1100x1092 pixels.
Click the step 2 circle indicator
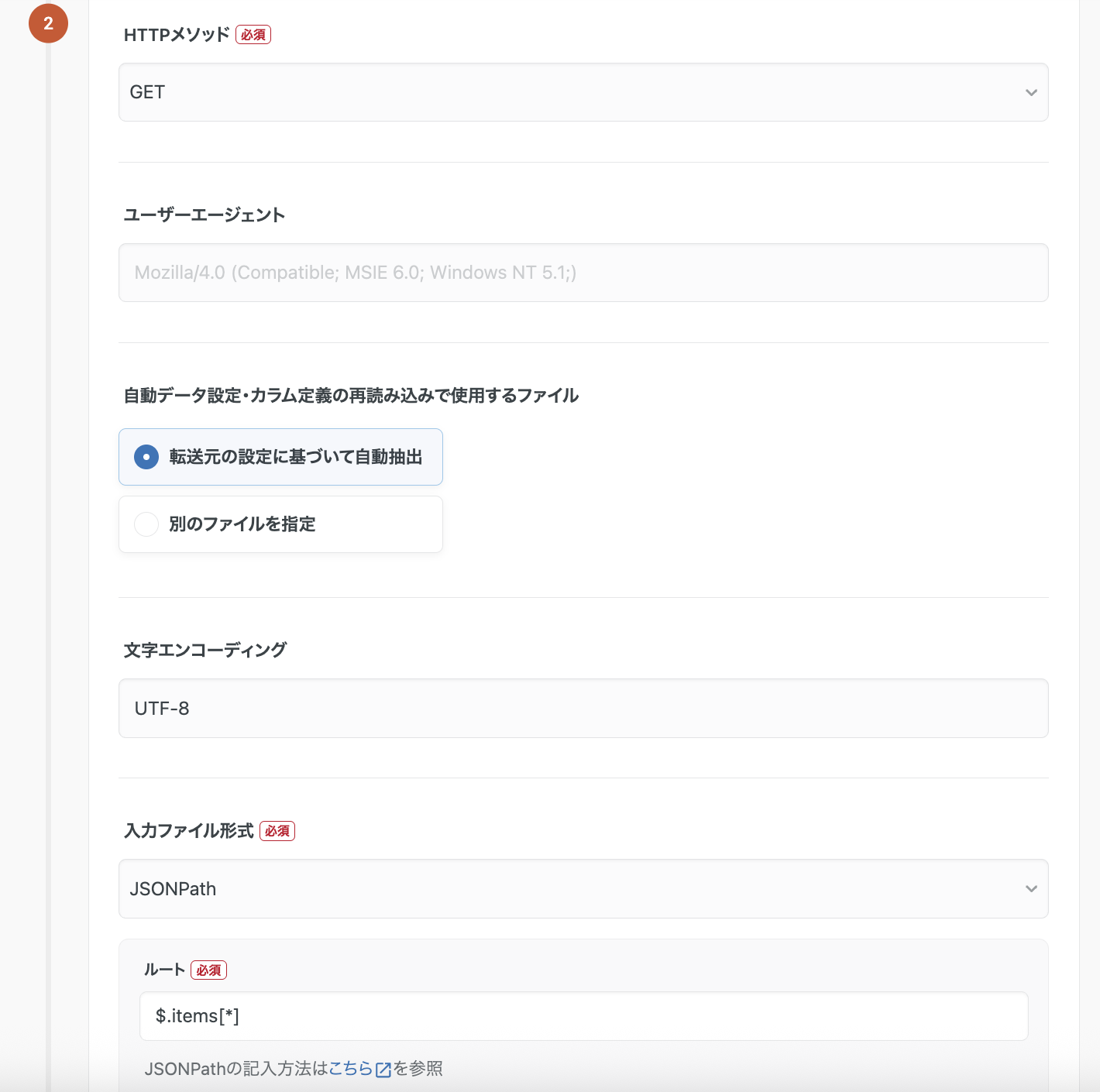(x=49, y=23)
